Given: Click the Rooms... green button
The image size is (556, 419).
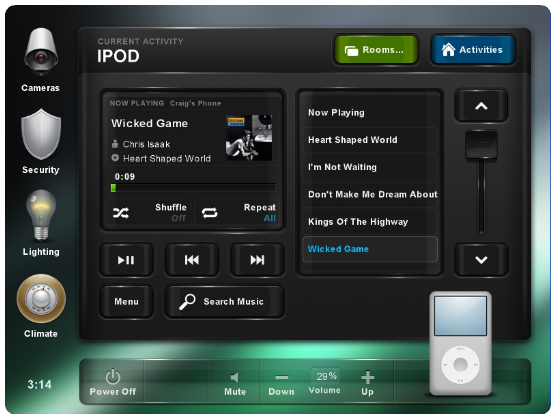Looking at the screenshot, I should click(x=376, y=50).
